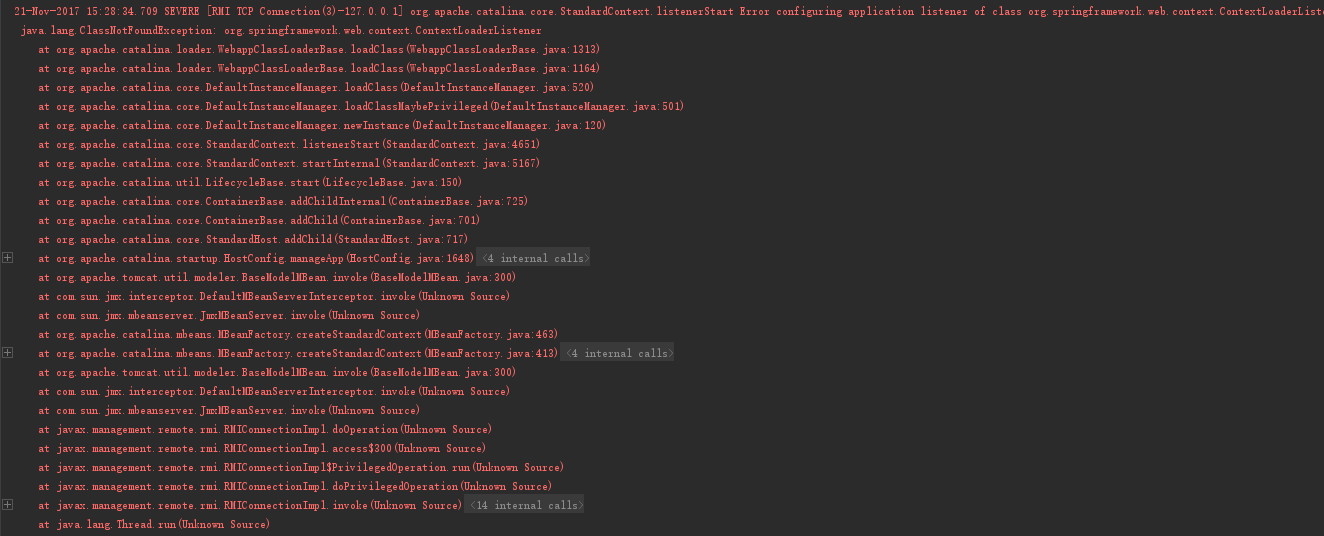Click the '4 internal calls' label after MBeanFactory.java:413

tap(618, 353)
